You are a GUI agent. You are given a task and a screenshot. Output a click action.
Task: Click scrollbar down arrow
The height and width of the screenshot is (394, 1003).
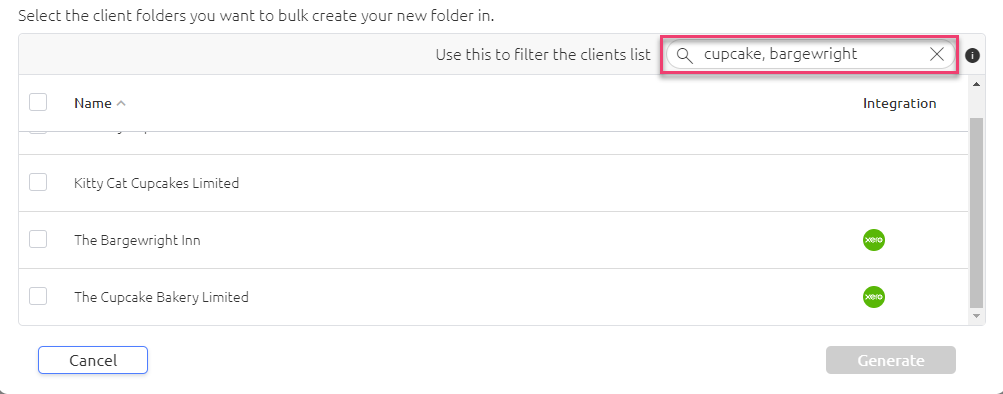point(976,316)
